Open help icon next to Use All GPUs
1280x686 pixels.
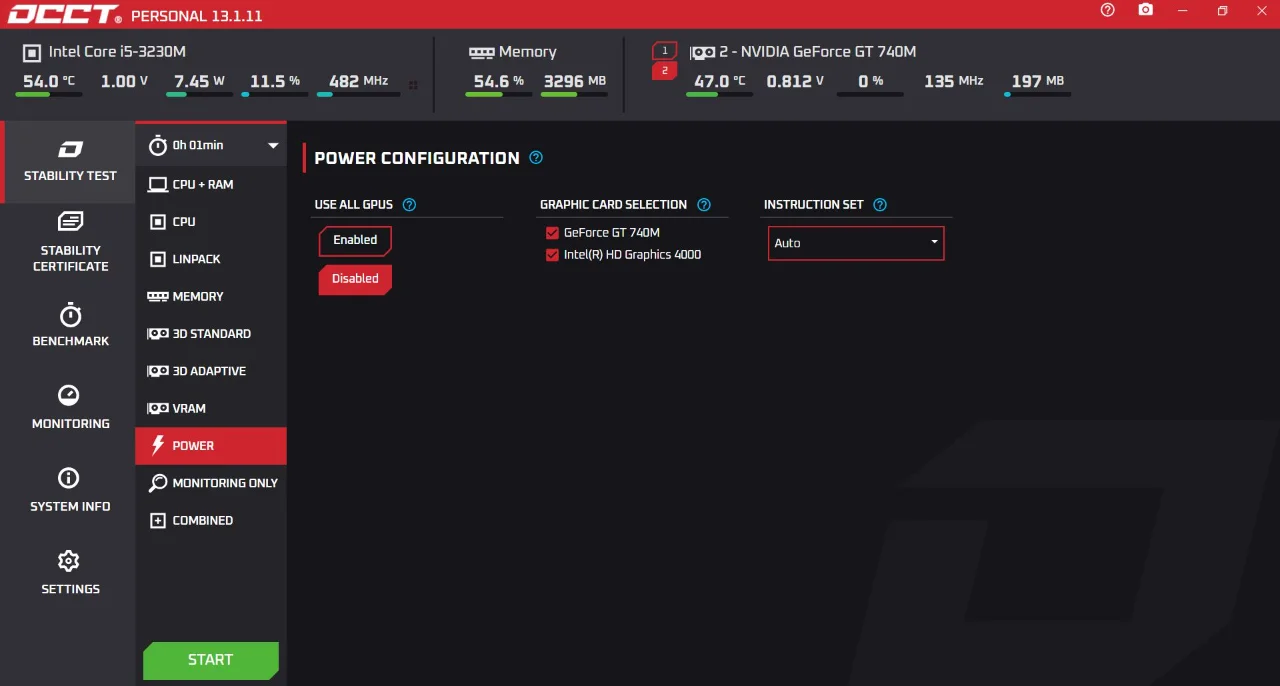409,205
